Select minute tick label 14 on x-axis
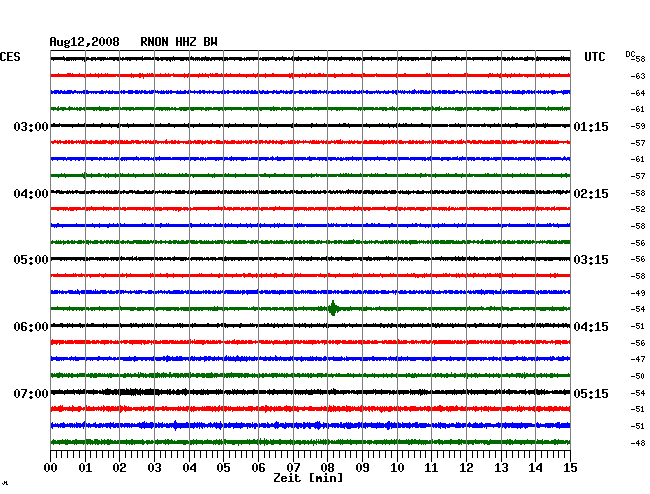650x494 pixels. pyautogui.click(x=536, y=467)
